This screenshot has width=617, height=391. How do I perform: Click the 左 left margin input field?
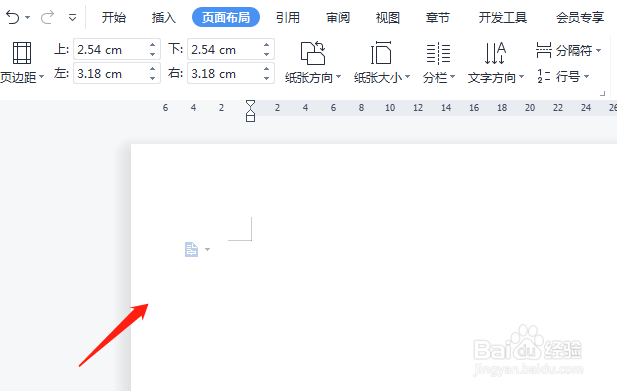point(111,74)
